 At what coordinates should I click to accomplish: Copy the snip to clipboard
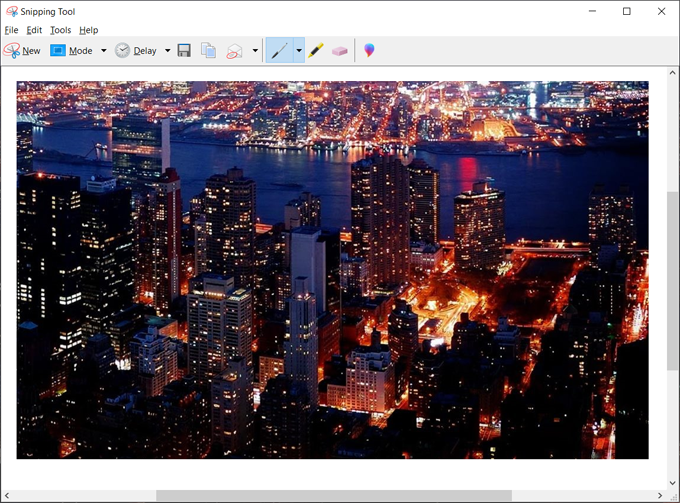(x=208, y=50)
